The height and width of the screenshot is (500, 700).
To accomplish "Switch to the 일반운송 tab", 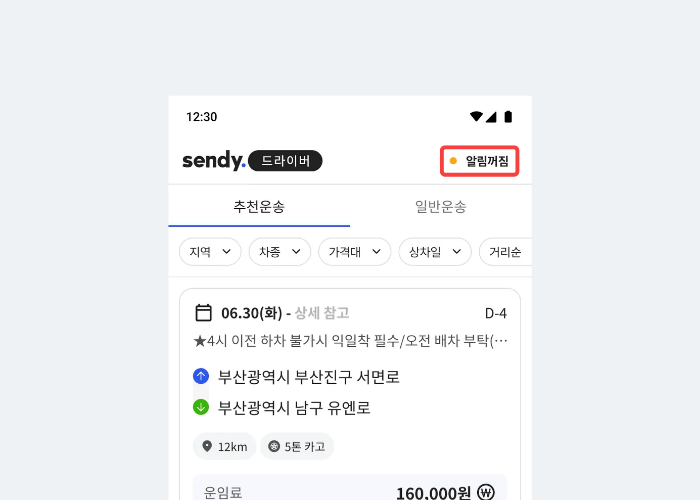I will [x=440, y=207].
